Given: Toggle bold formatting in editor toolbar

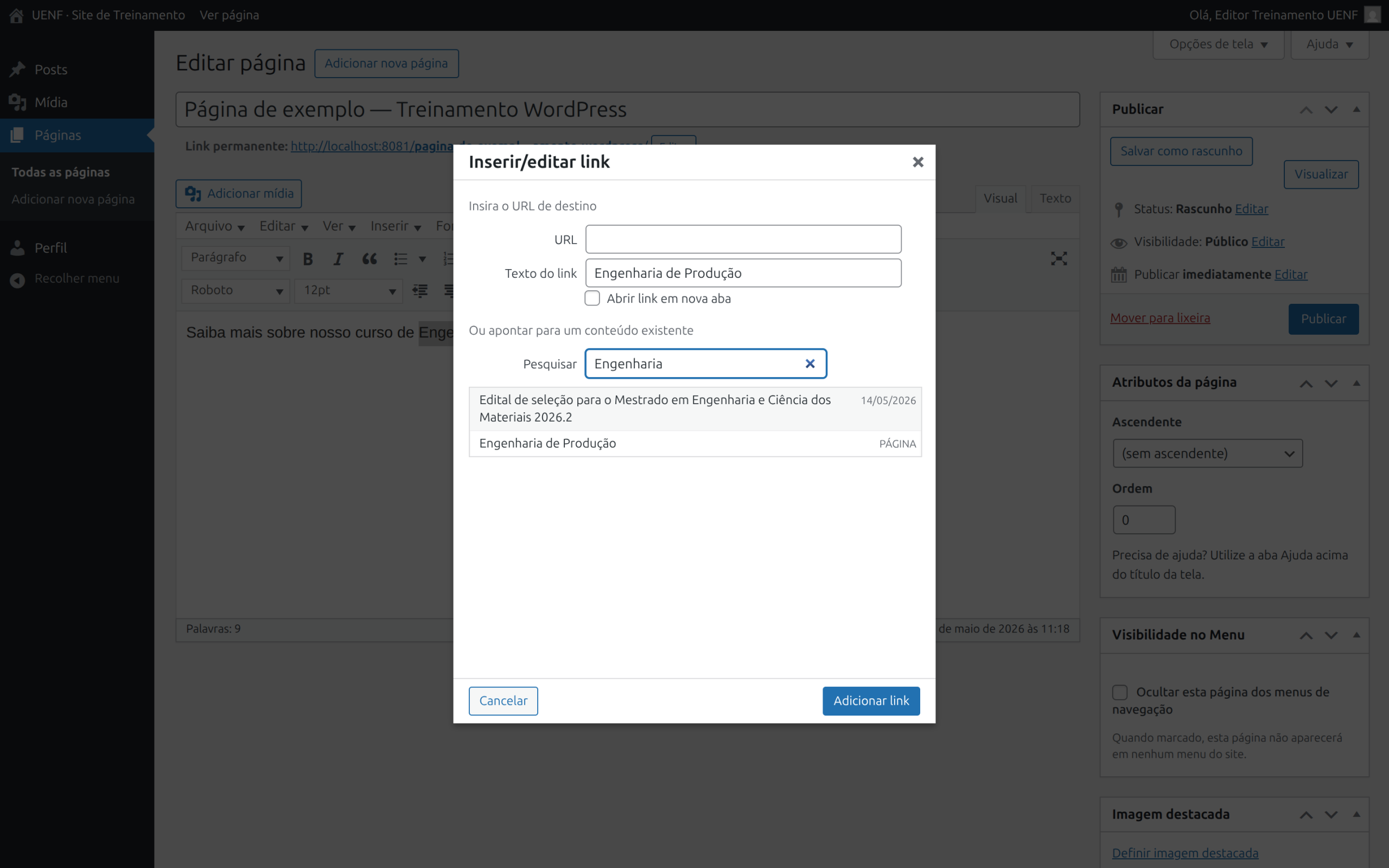Looking at the screenshot, I should (308, 259).
